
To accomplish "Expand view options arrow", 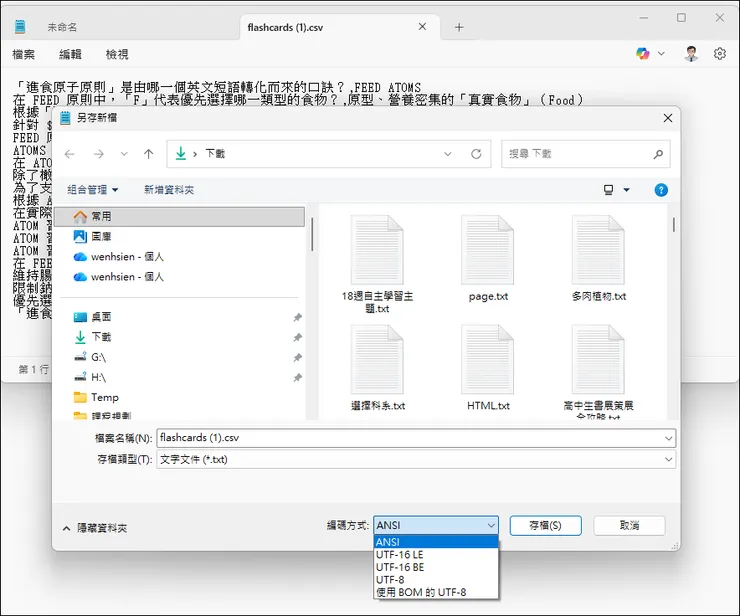I will (x=627, y=190).
